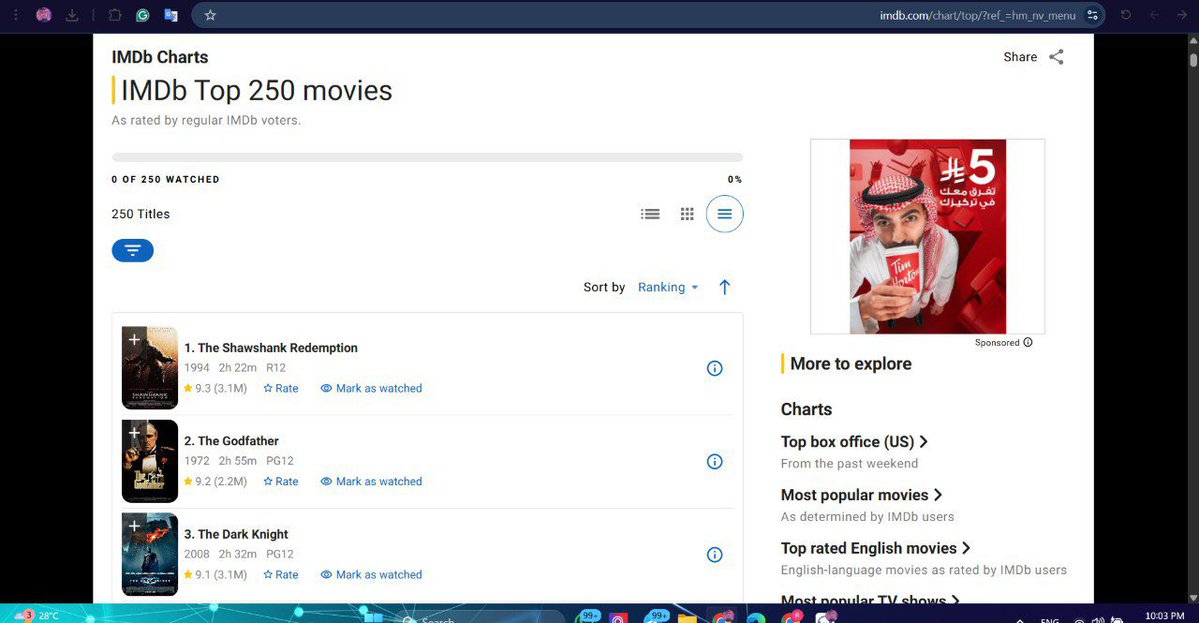Screen dimensions: 1199x623
Task: Rate The Godfather
Action: tap(281, 482)
